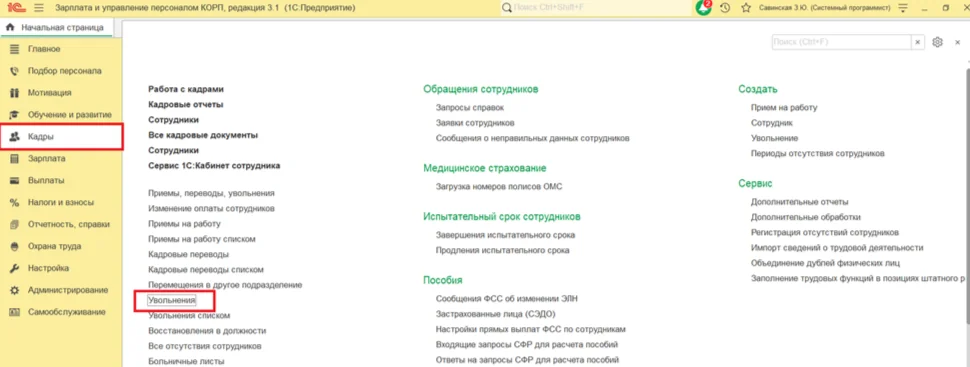Image resolution: width=970 pixels, height=367 pixels.
Task: Focus the Поиск (Ctrl+F) menu search field
Action: (x=841, y=41)
